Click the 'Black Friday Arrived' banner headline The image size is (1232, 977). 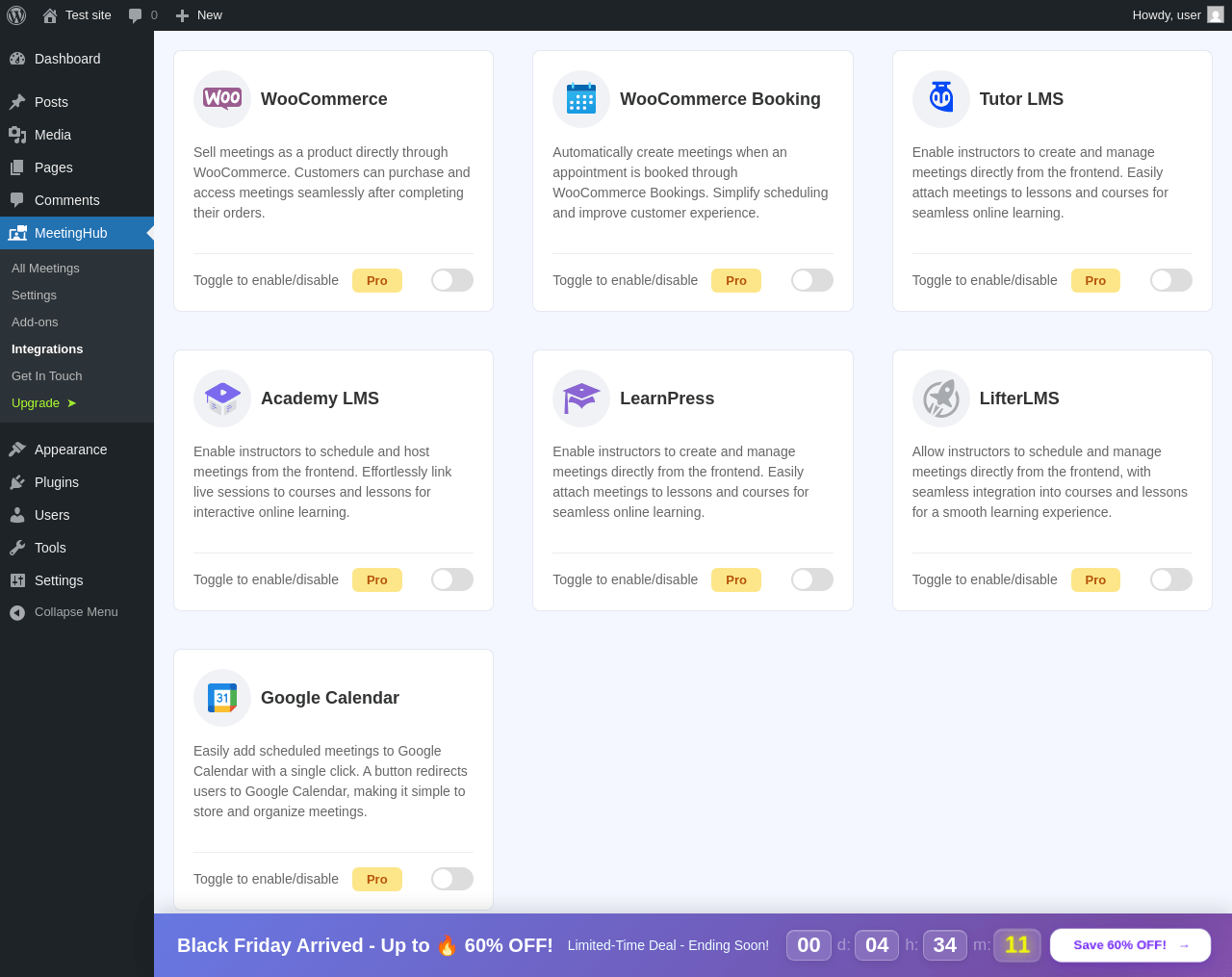(x=365, y=945)
